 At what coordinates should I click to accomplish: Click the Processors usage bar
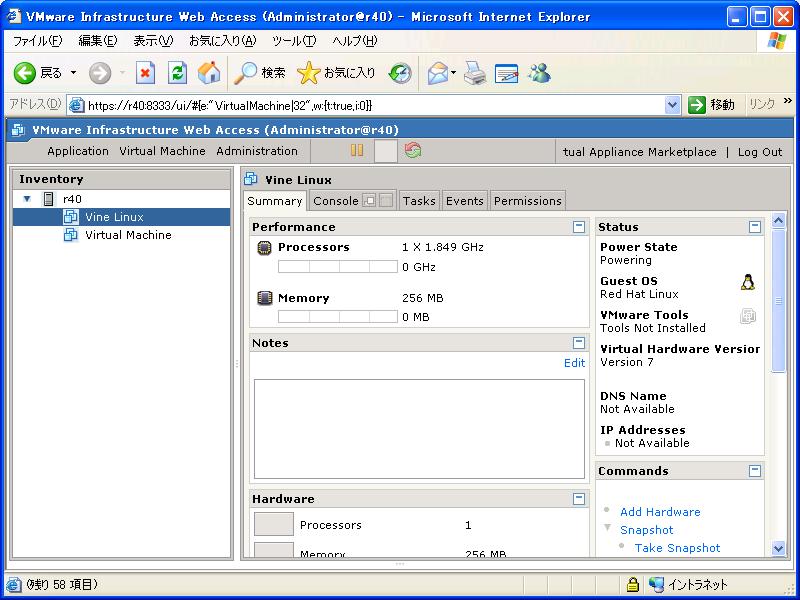click(x=337, y=266)
